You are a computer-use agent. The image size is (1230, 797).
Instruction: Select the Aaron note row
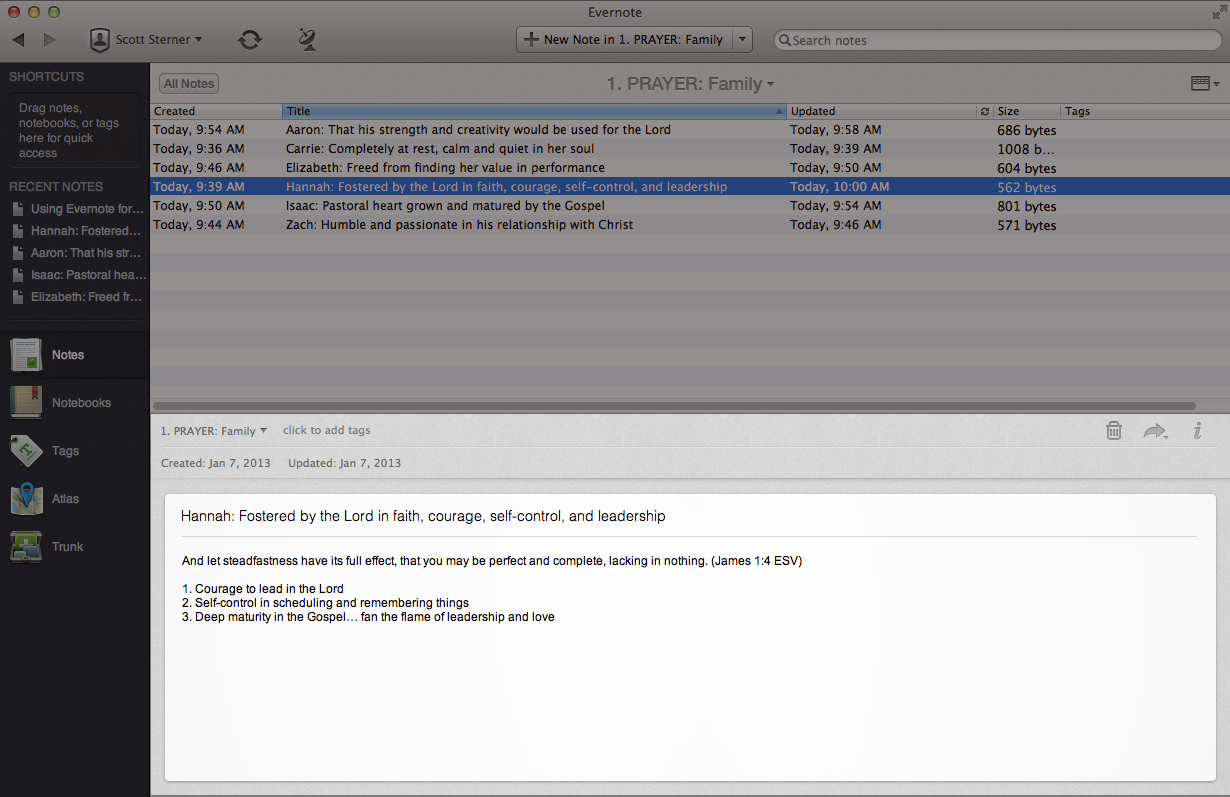(x=690, y=130)
